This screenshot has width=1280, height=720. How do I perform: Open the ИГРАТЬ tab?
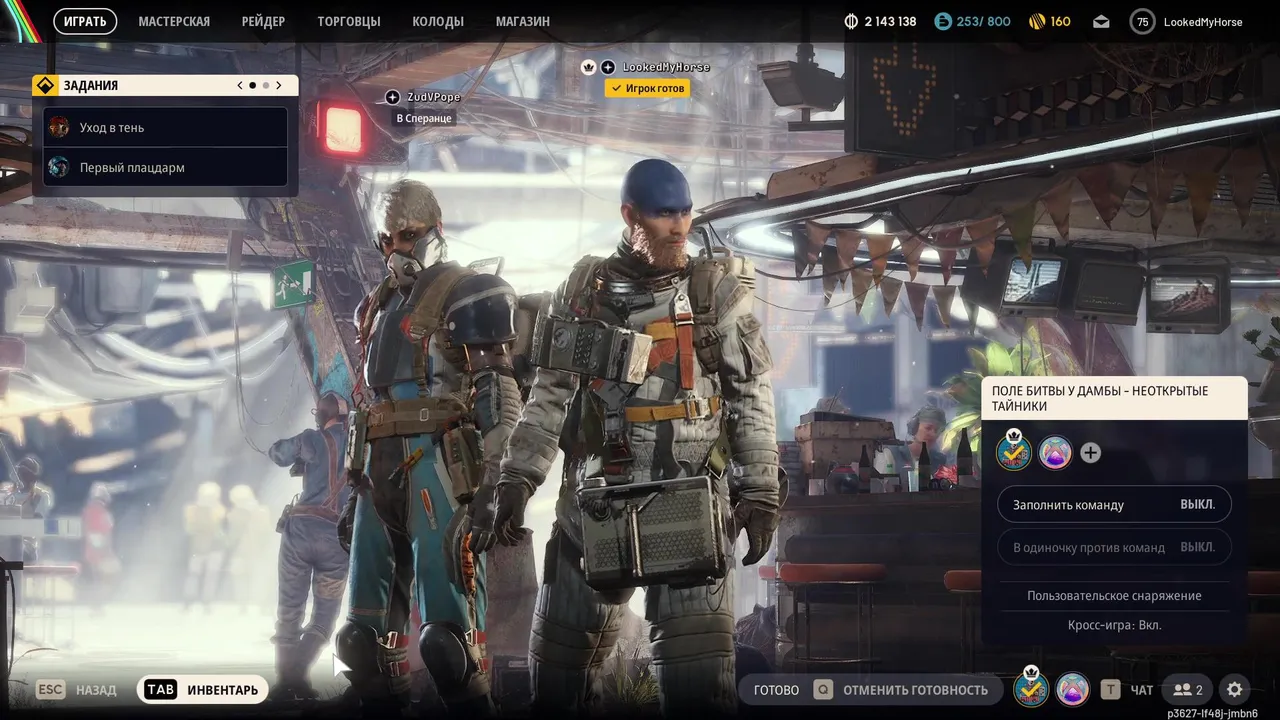point(85,21)
